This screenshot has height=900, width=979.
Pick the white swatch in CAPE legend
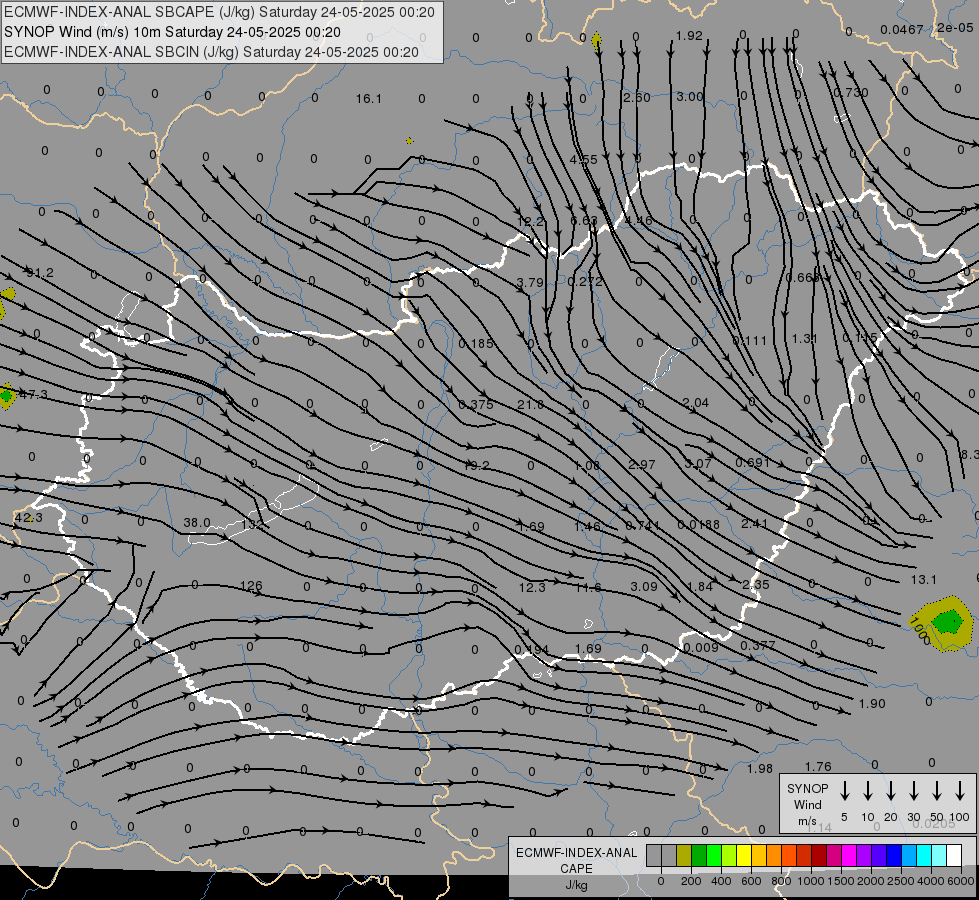[x=954, y=856]
